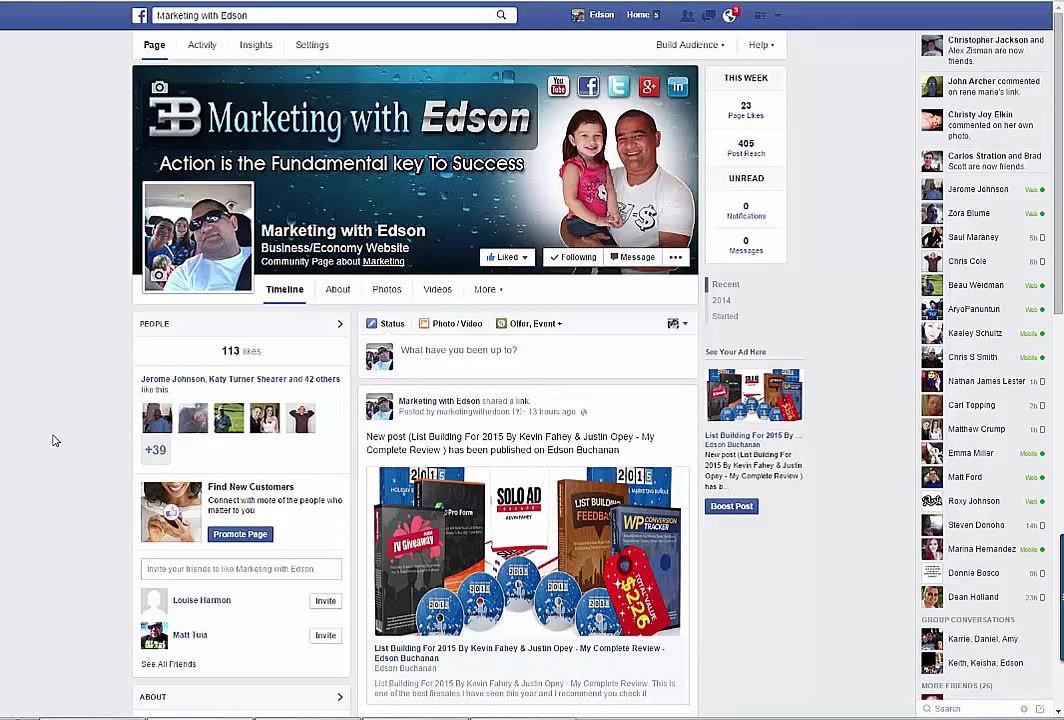
Task: Open the Videos tab
Action: (x=438, y=289)
